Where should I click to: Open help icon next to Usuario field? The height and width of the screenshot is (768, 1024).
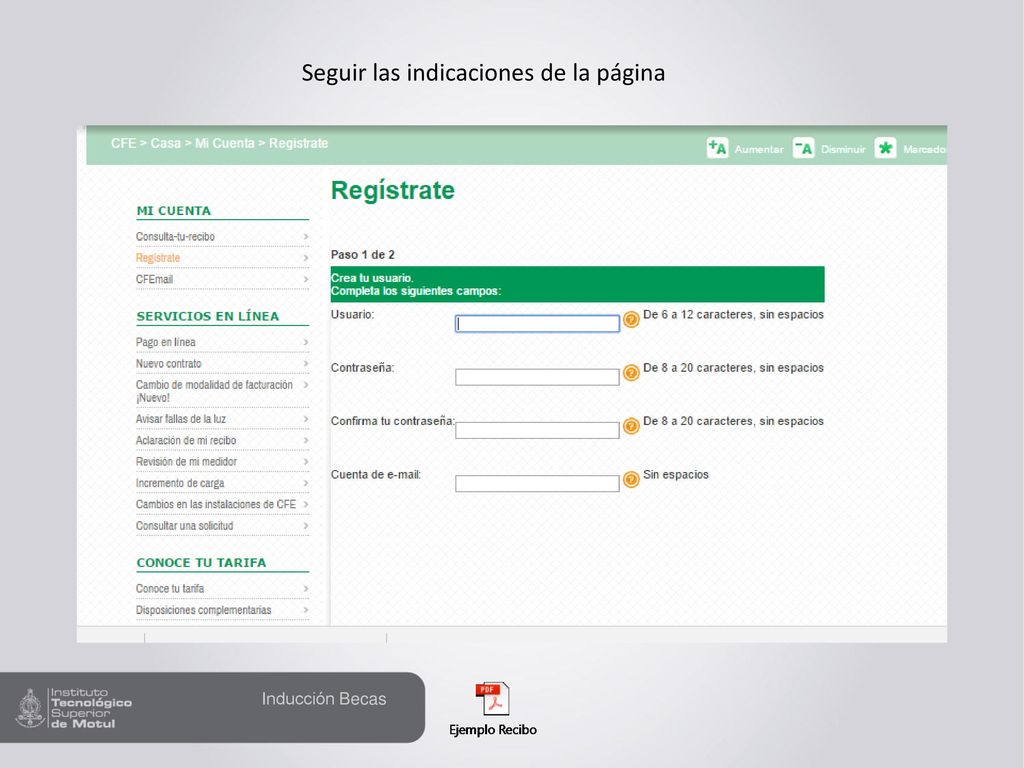click(x=631, y=319)
